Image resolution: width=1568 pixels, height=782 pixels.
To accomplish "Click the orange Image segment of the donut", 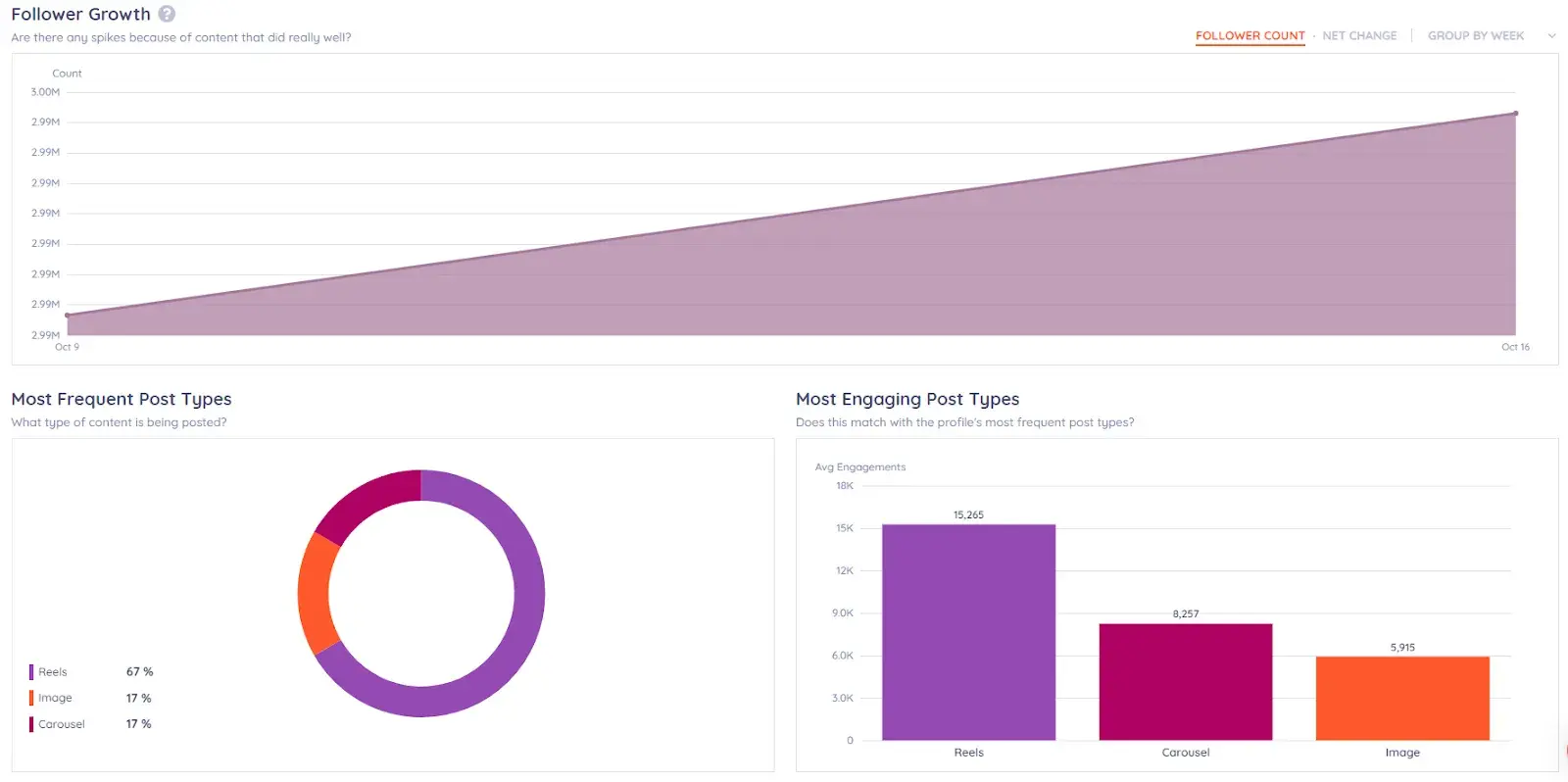I will coord(314,594).
